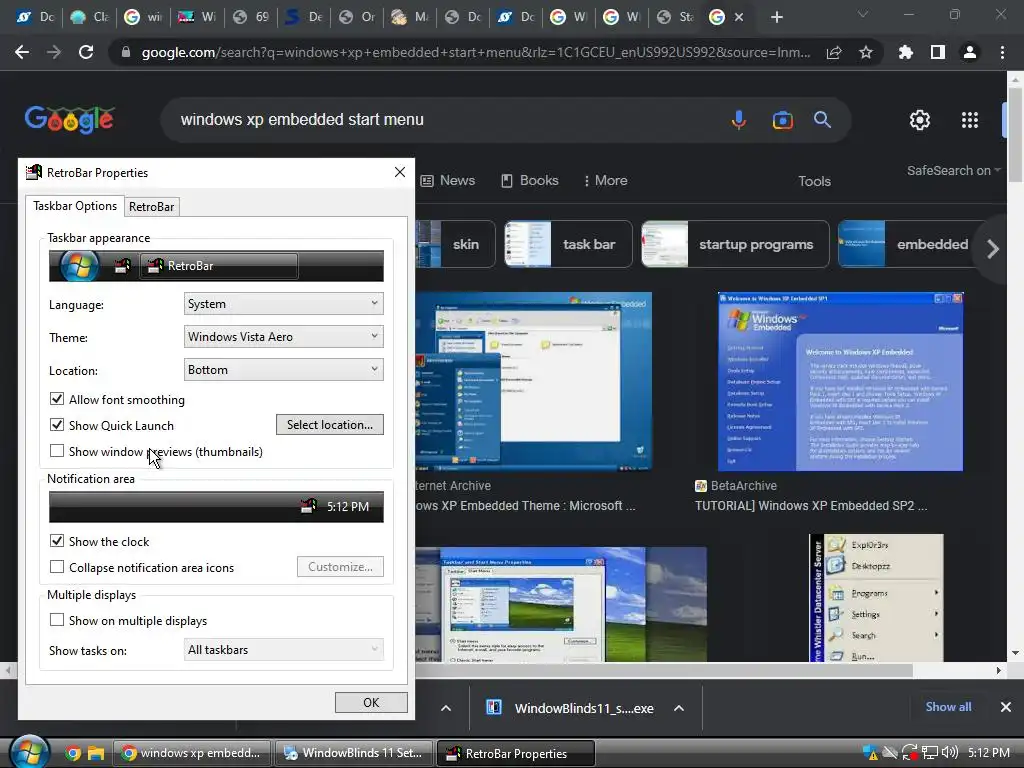Open Google quick settings gear

pyautogui.click(x=920, y=120)
